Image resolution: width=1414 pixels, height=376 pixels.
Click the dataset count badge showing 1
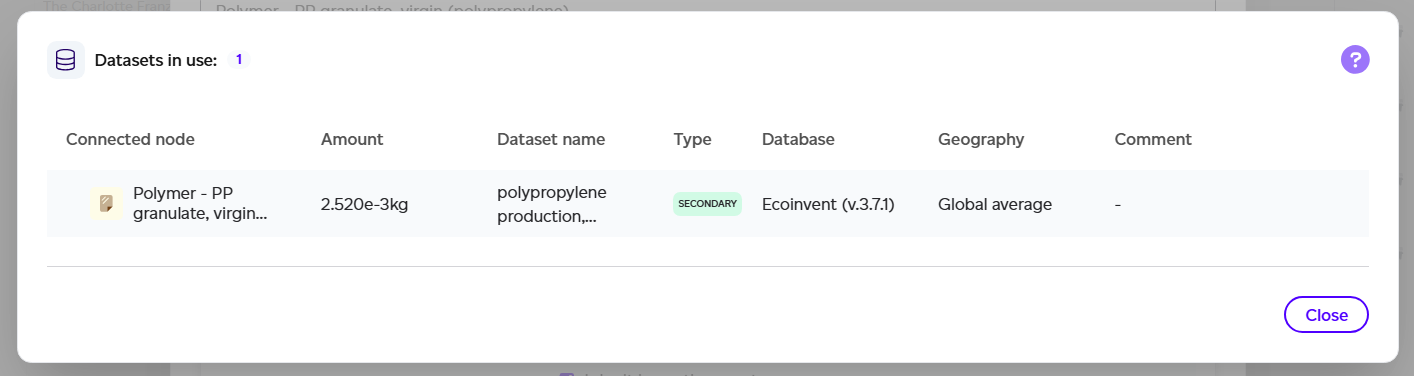[239, 60]
